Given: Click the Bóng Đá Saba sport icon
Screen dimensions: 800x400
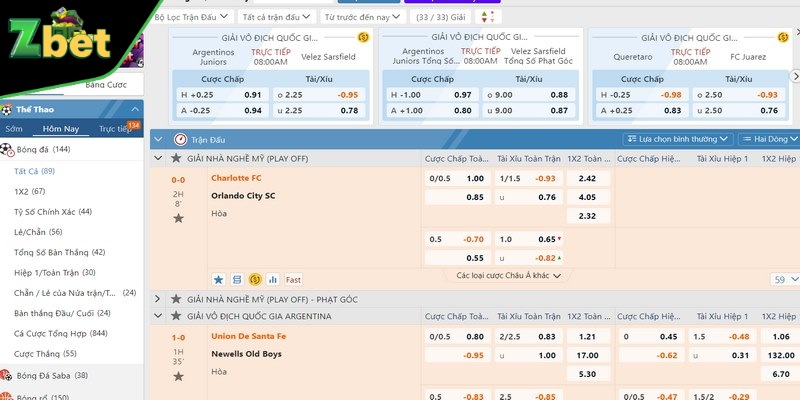Looking at the screenshot, I should coord(8,376).
